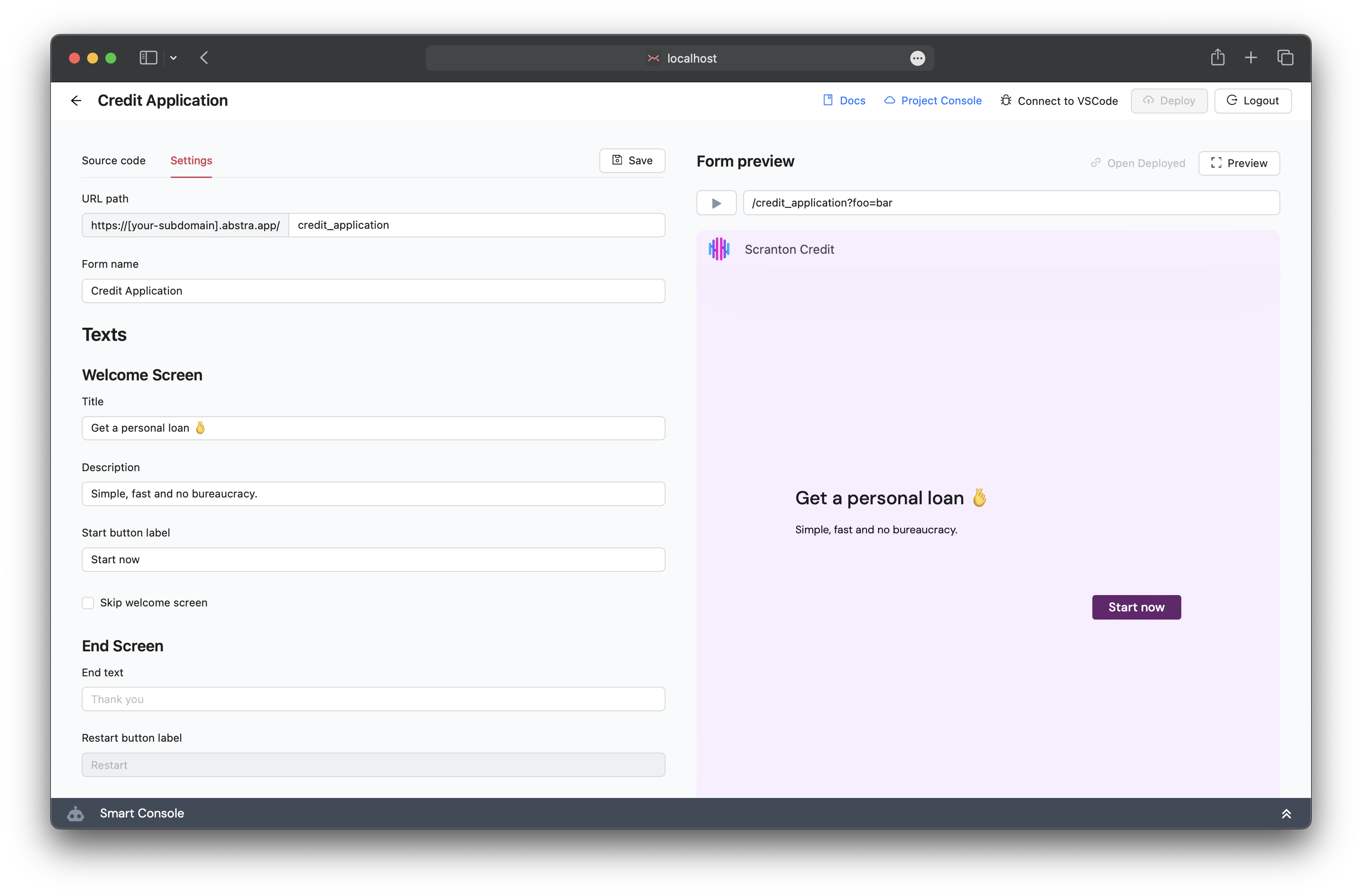Click the Logout button
The width and height of the screenshot is (1362, 896).
[1253, 101]
